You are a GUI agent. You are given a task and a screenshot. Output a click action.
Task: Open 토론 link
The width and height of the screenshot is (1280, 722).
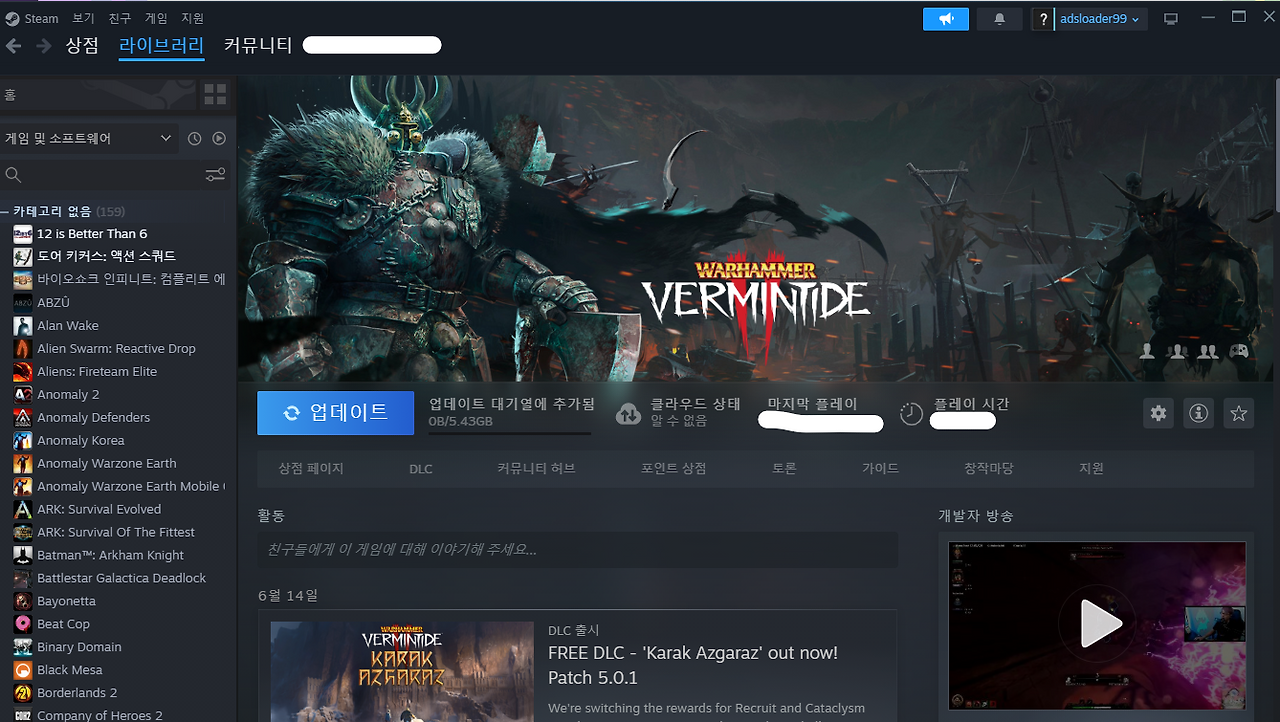pyautogui.click(x=784, y=468)
